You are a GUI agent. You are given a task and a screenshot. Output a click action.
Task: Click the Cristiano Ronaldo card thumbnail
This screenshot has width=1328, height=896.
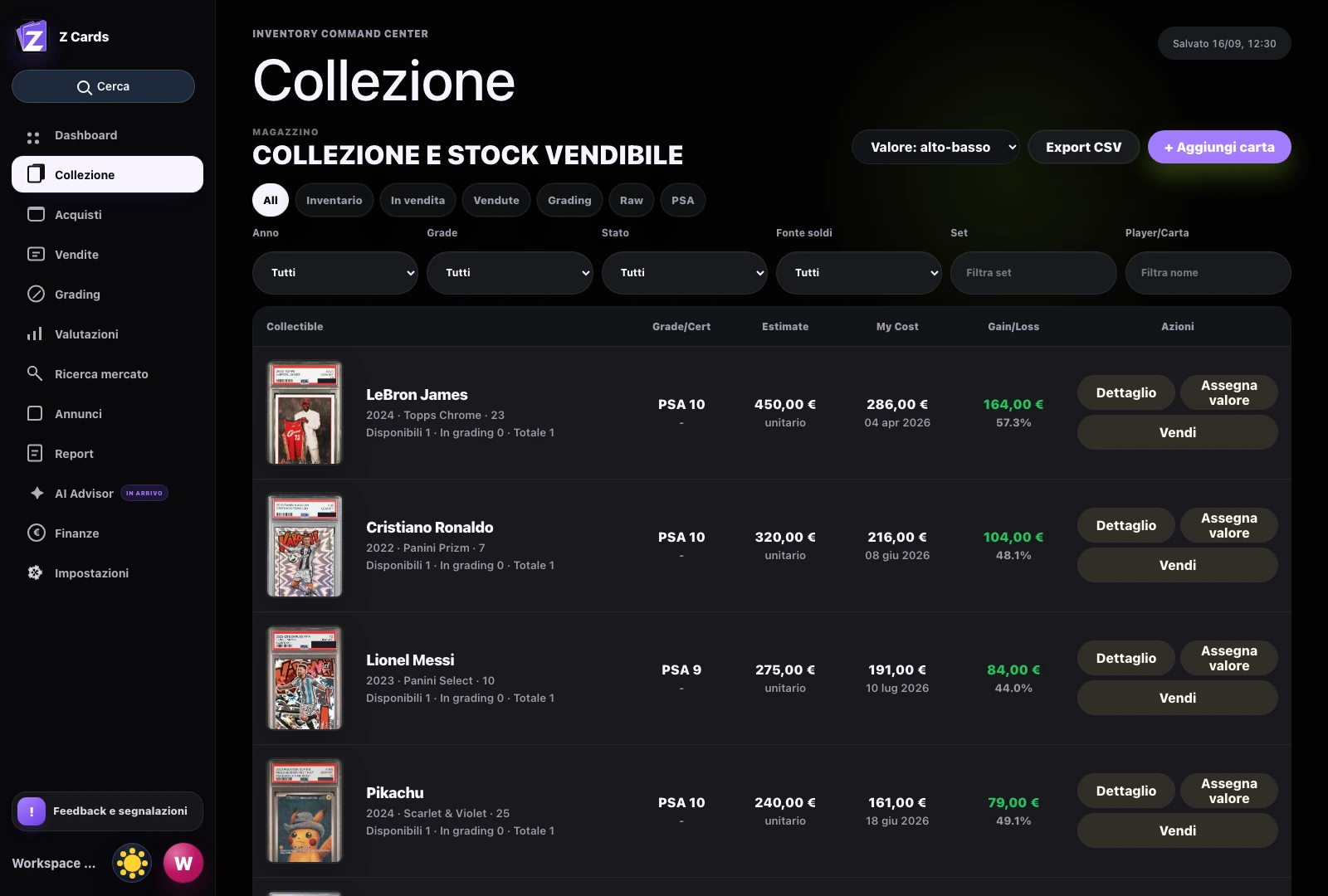click(x=305, y=545)
